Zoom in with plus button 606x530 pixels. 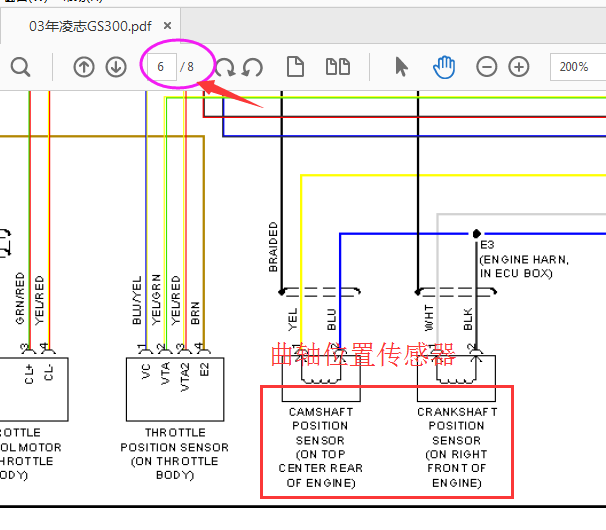pos(519,67)
